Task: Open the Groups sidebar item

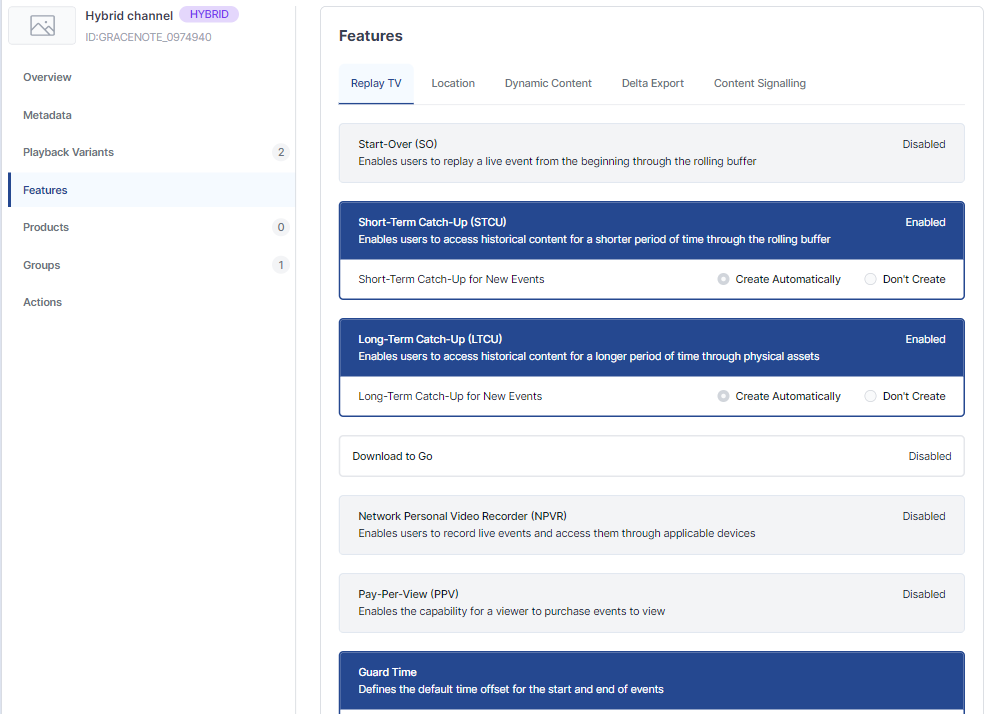Action: 41,265
